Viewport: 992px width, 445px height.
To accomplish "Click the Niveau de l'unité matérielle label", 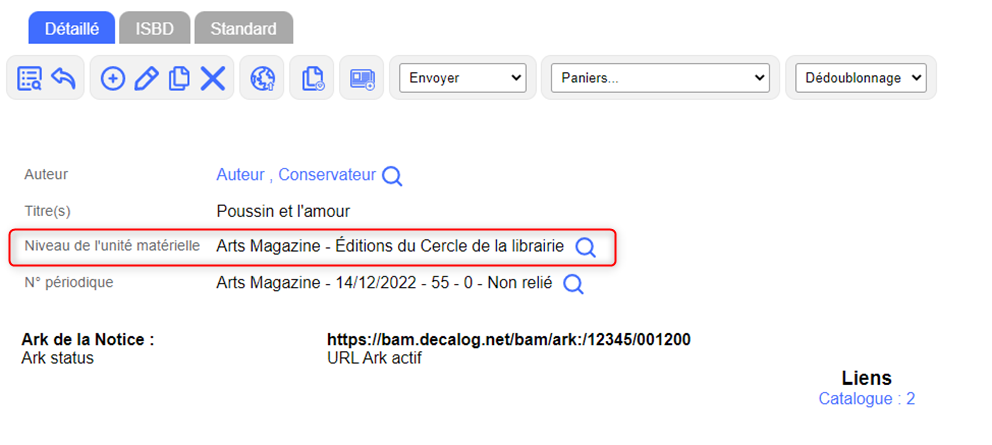I will click(x=112, y=245).
